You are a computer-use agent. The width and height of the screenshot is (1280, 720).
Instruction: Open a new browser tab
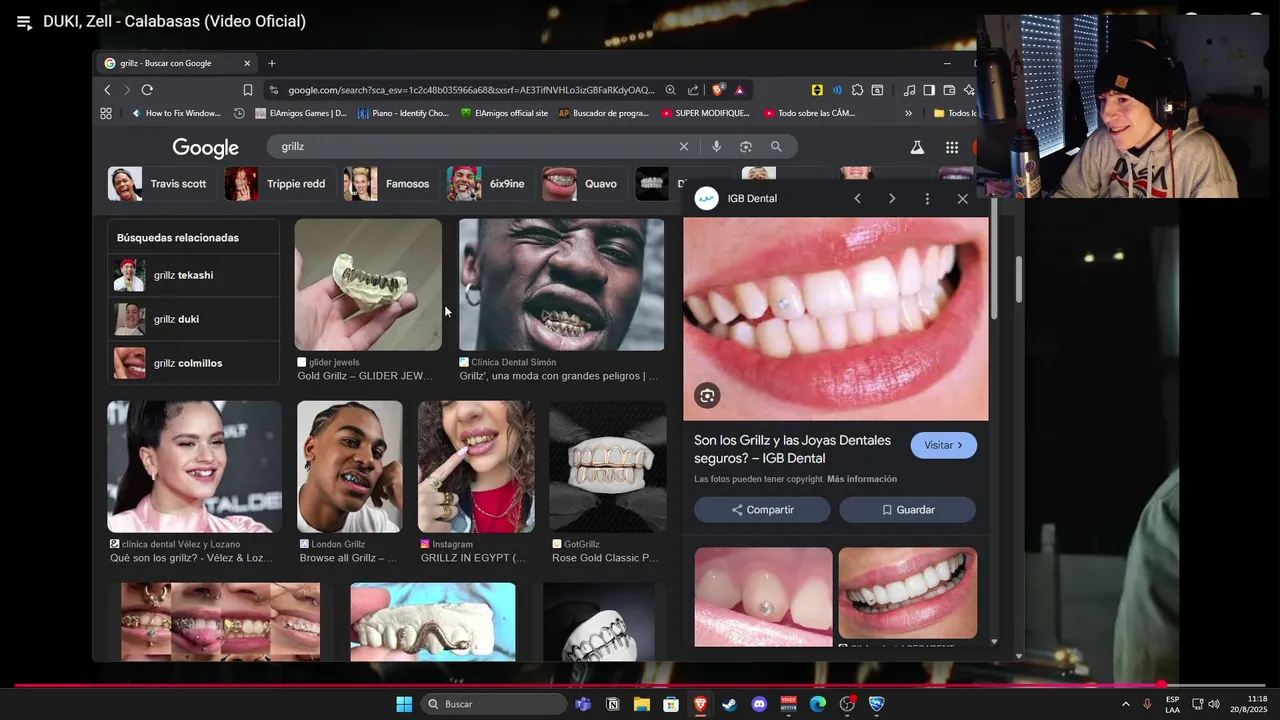click(271, 63)
